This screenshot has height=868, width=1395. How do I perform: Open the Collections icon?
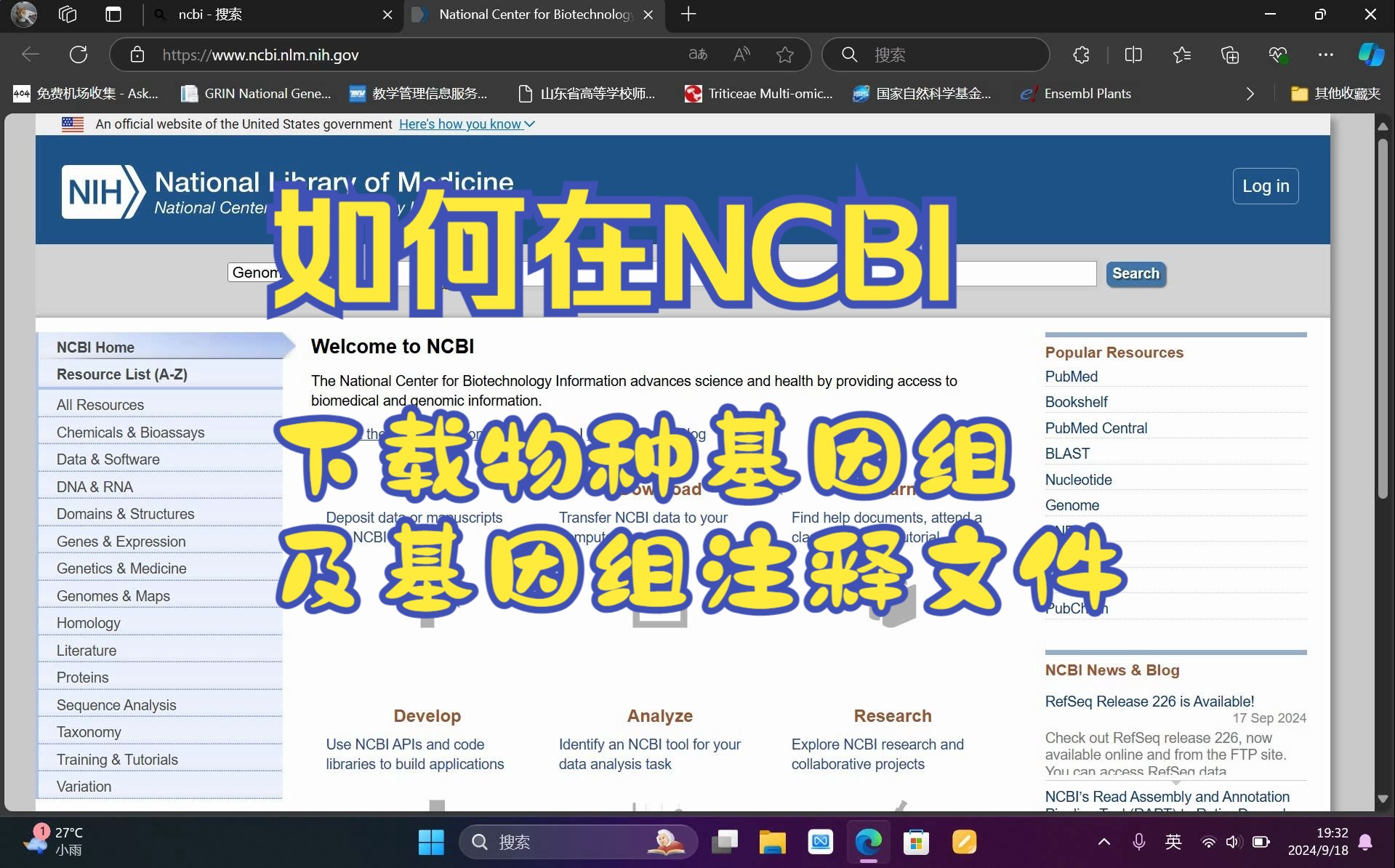pos(1230,55)
